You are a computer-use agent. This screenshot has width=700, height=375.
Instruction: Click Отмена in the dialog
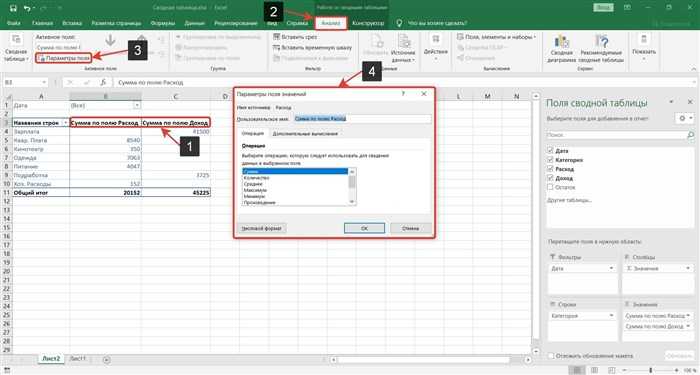tap(411, 228)
